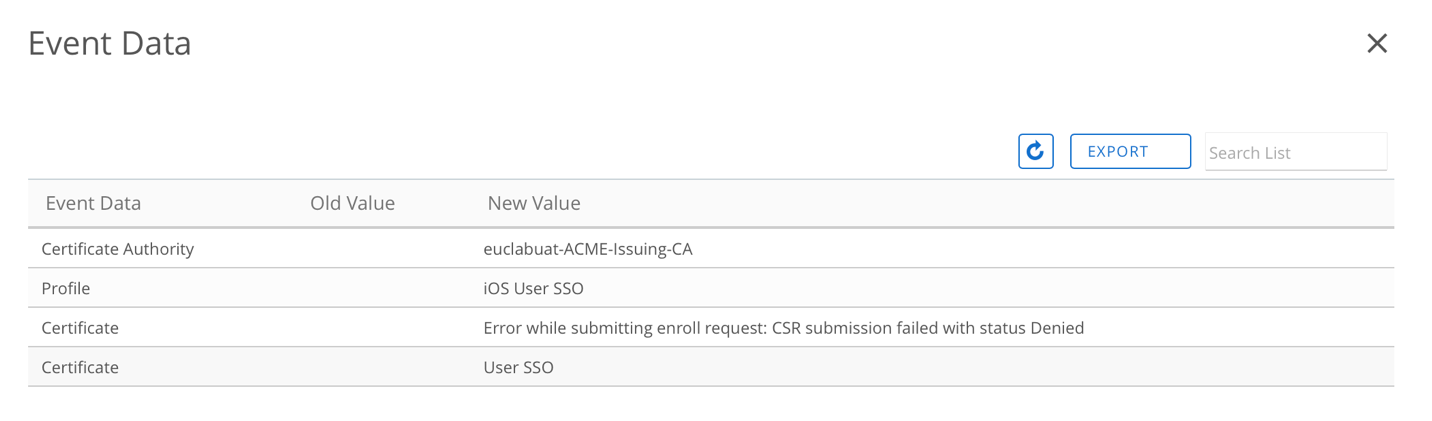Viewport: 1432px width, 421px height.
Task: Click the Event Data dialog title
Action: (110, 43)
